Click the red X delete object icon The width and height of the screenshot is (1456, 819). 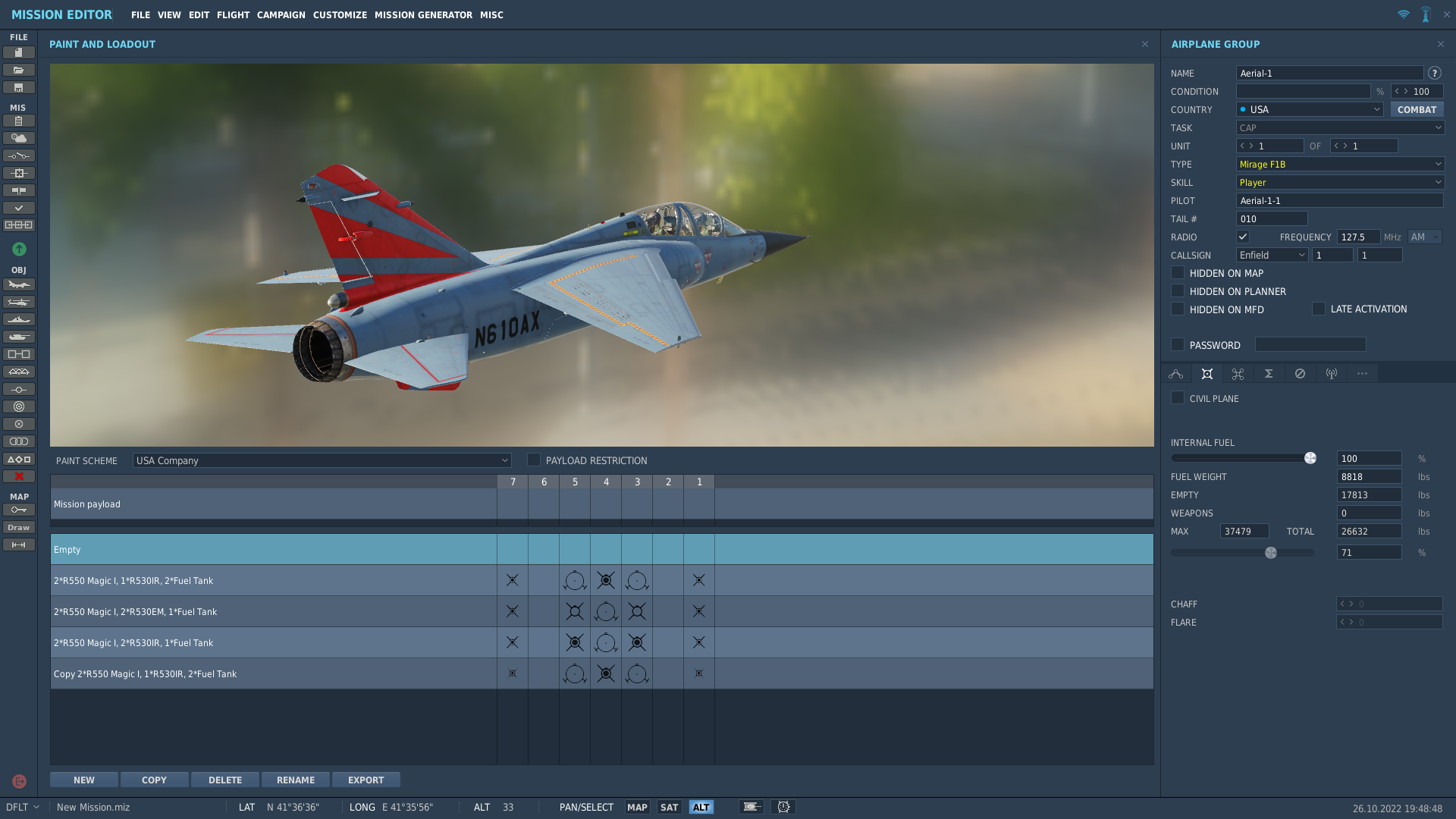pyautogui.click(x=19, y=476)
